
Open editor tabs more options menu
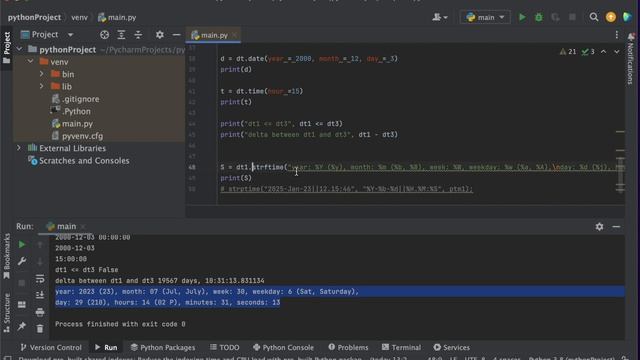616,35
